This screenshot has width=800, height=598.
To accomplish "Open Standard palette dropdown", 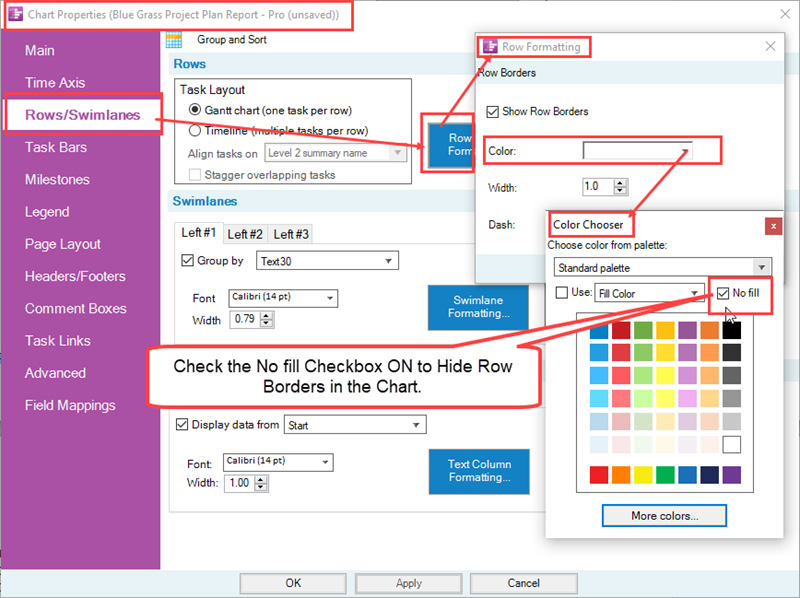I will click(x=663, y=267).
